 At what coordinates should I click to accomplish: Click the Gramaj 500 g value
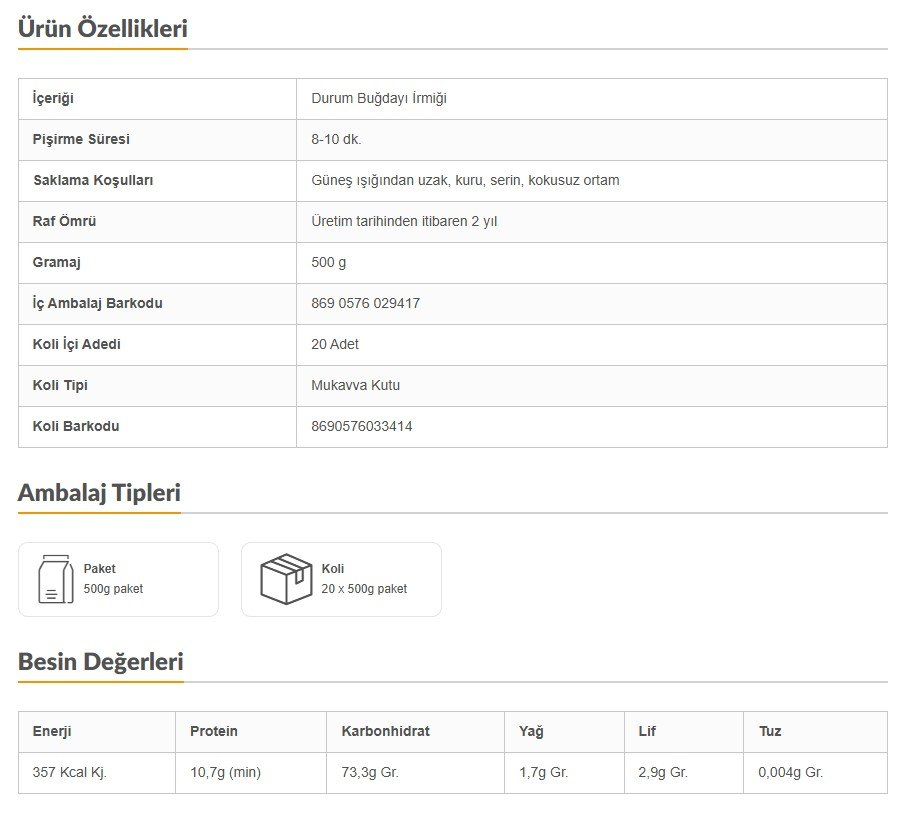(x=329, y=262)
